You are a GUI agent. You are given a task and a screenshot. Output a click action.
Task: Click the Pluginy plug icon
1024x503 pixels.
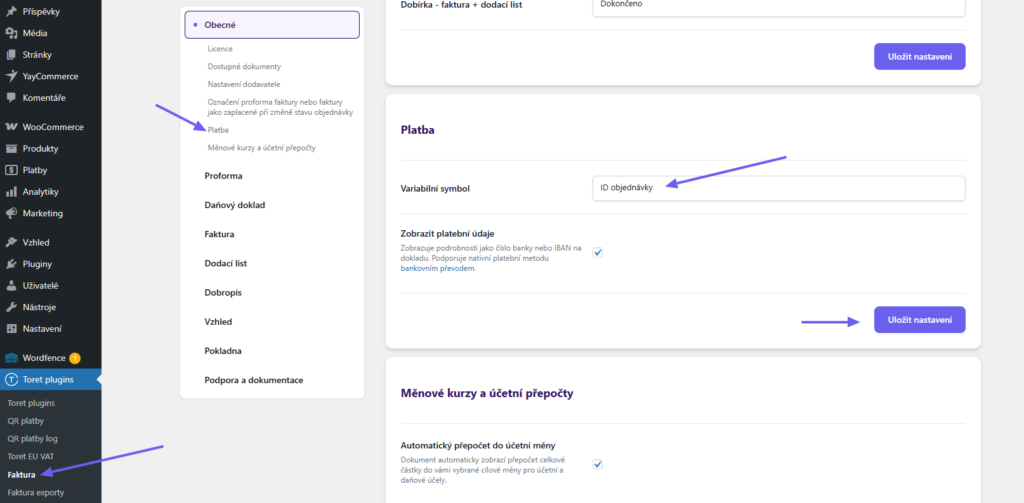pos(11,264)
